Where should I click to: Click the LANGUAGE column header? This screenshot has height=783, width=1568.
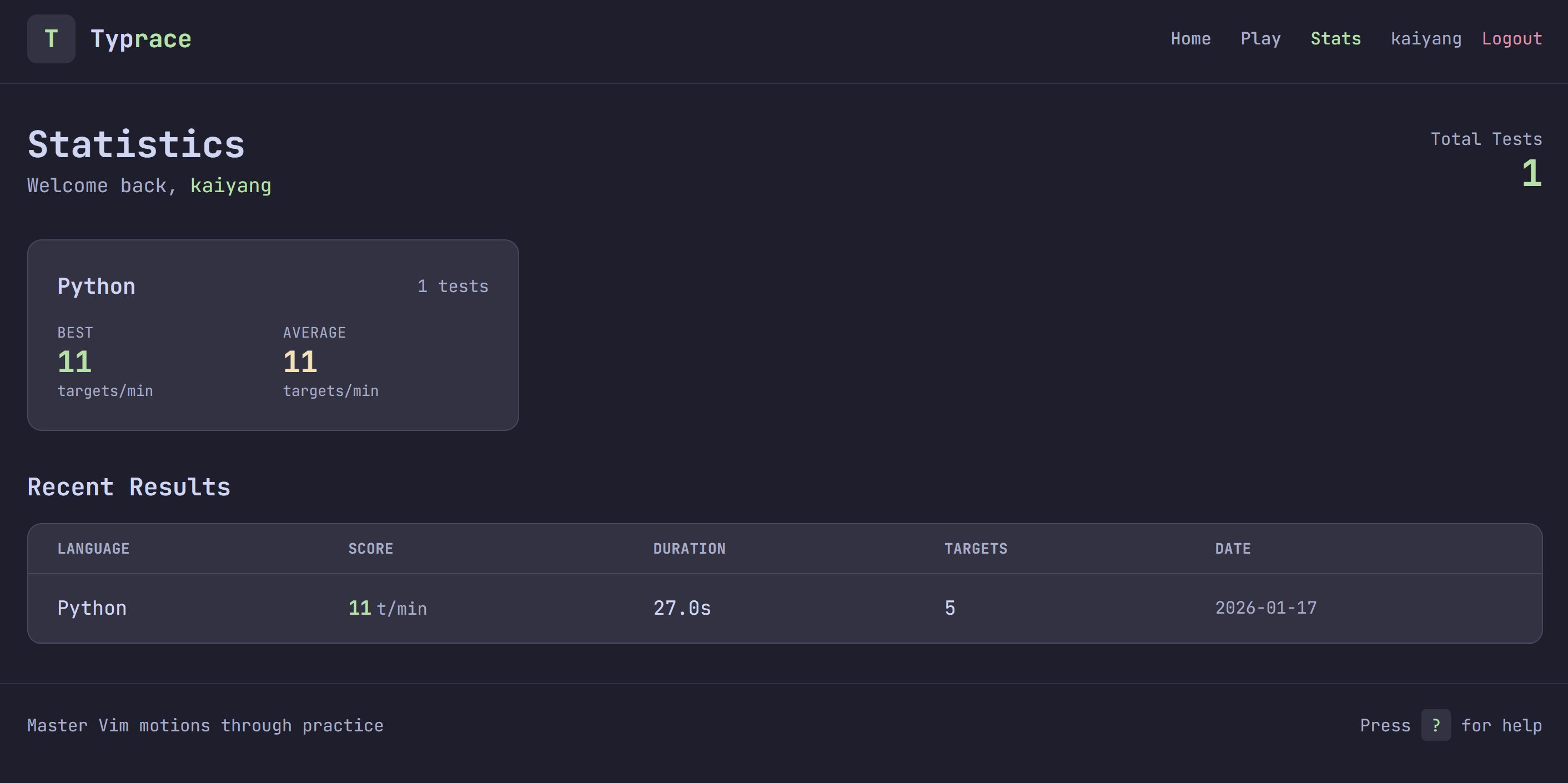click(93, 549)
